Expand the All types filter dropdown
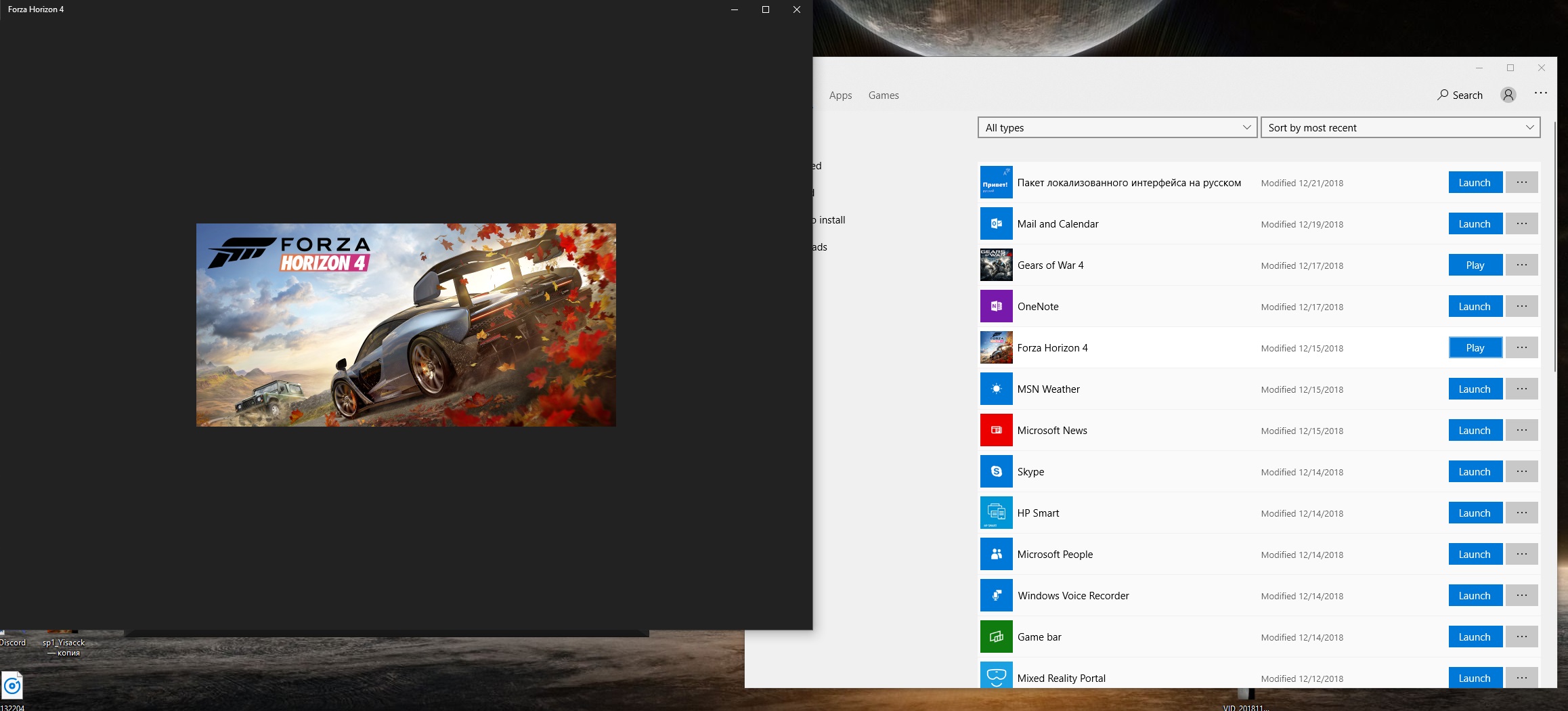The height and width of the screenshot is (711, 1568). click(1117, 127)
